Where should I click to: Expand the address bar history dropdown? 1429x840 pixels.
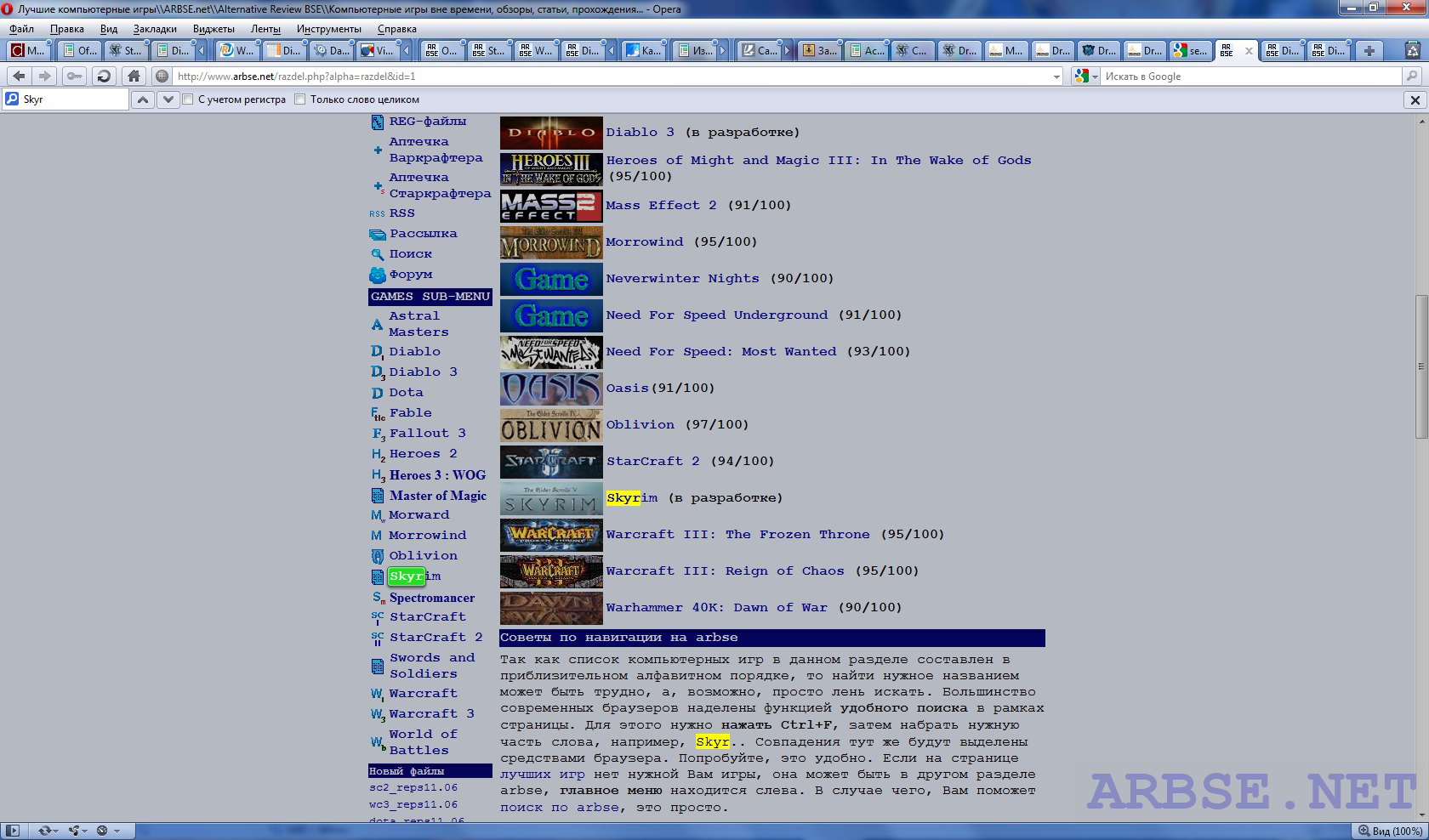1056,77
